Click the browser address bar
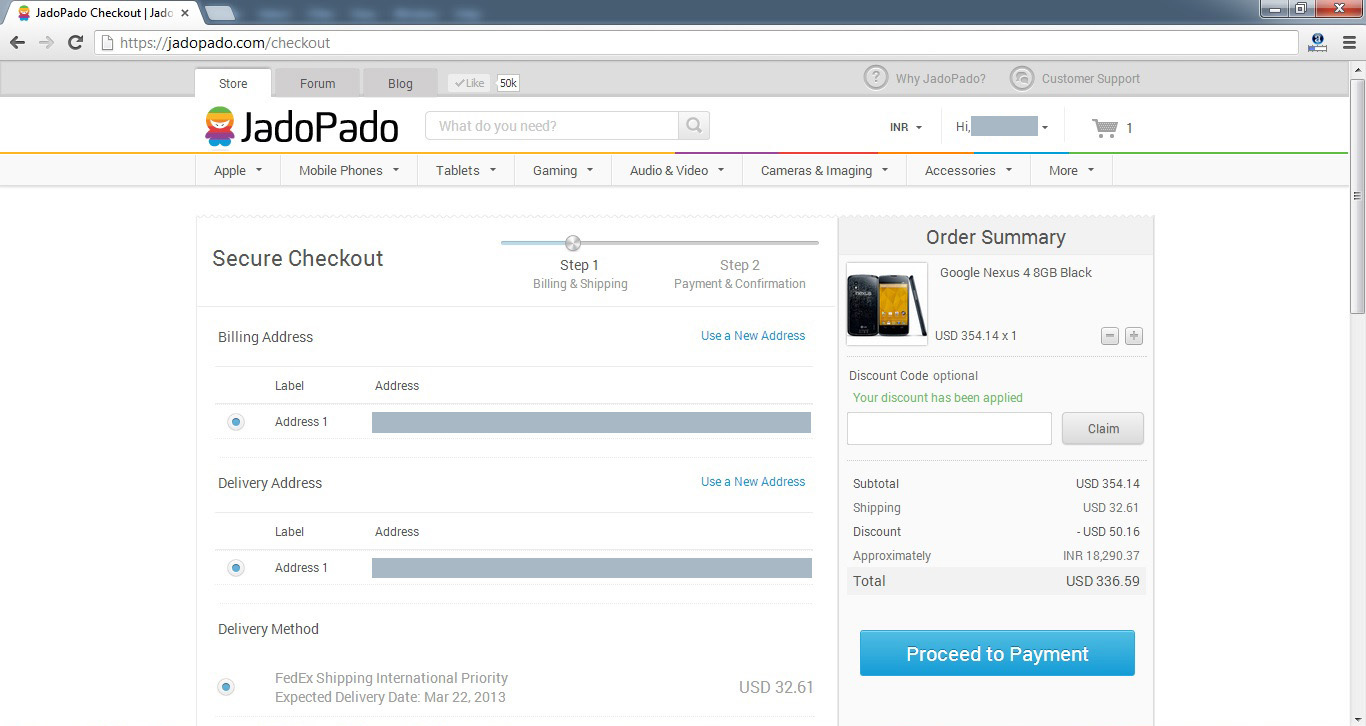Screen dimensions: 1366x726 pyautogui.click(x=697, y=43)
